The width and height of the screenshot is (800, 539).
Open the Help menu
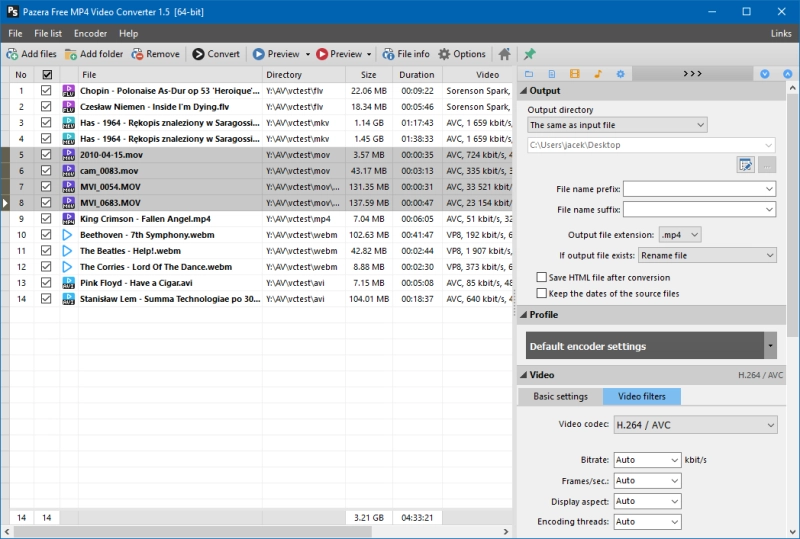[129, 33]
